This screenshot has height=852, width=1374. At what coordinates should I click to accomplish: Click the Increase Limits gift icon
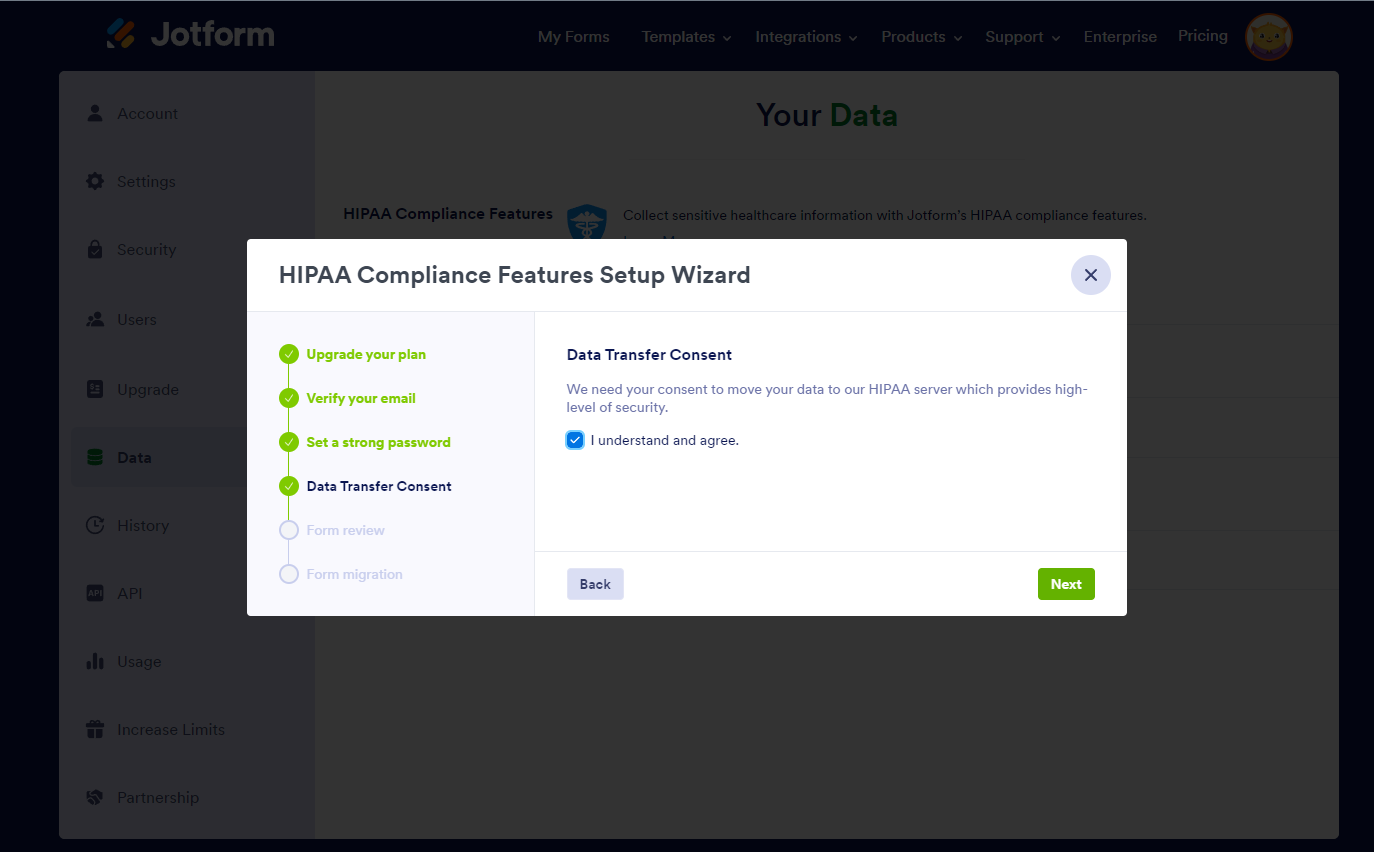click(95, 729)
